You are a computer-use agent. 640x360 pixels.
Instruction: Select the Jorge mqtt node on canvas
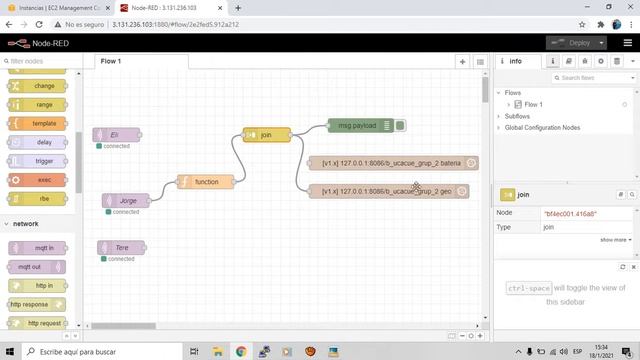pyautogui.click(x=126, y=200)
